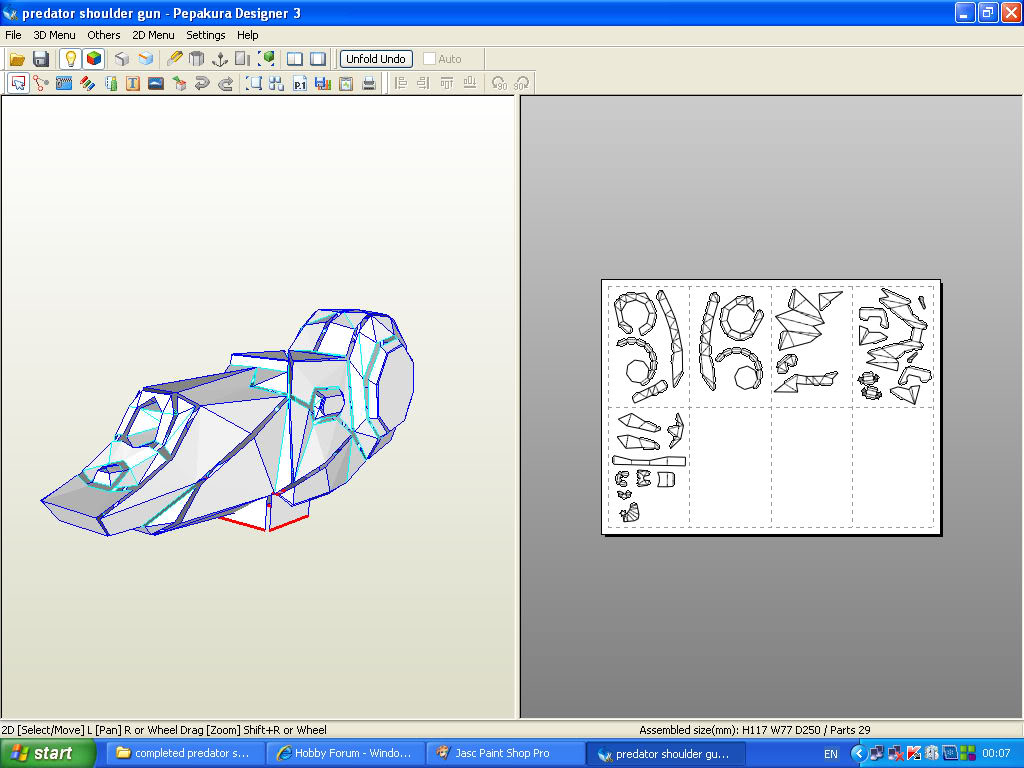Click the green cube fit-view icon
1024x768 pixels.
tap(266, 59)
